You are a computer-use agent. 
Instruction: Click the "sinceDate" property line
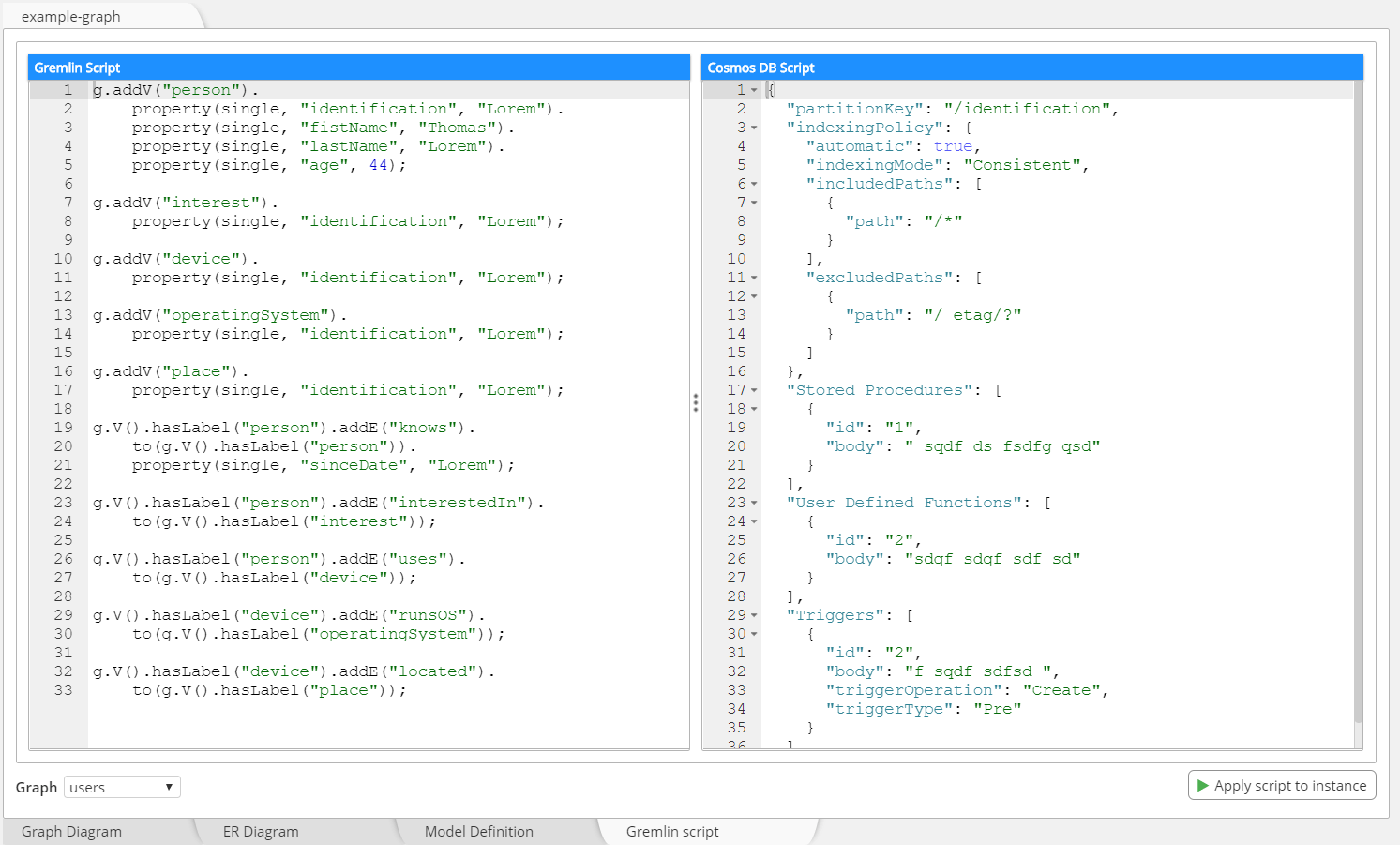[x=324, y=465]
